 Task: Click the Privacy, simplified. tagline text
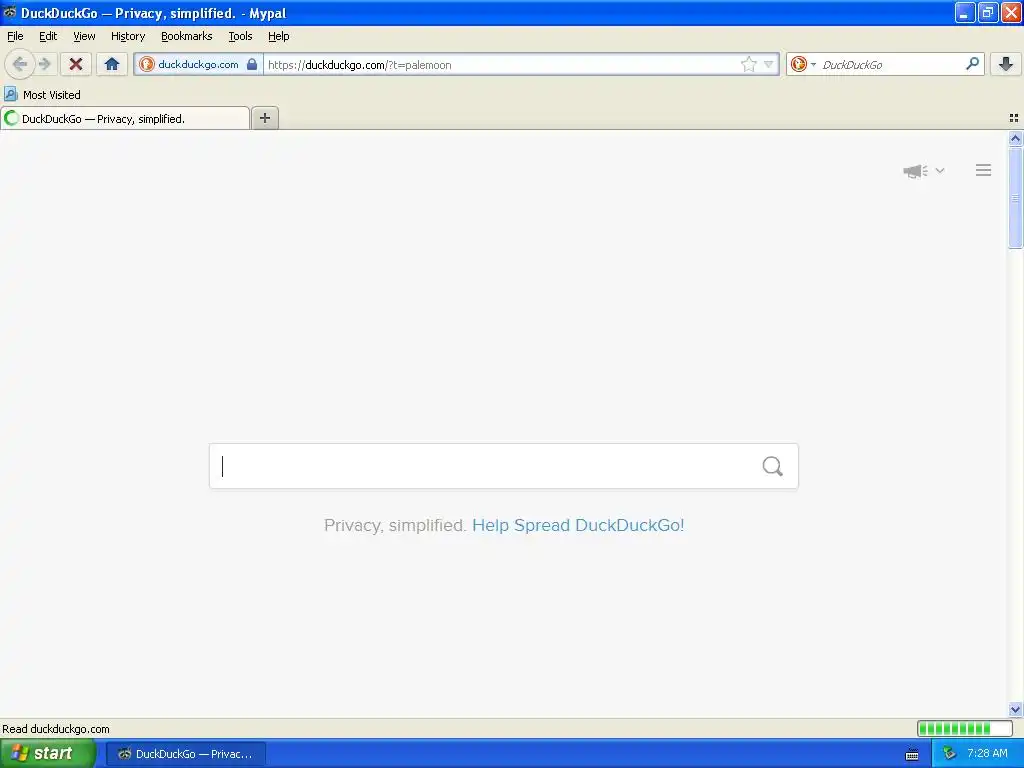tap(395, 525)
